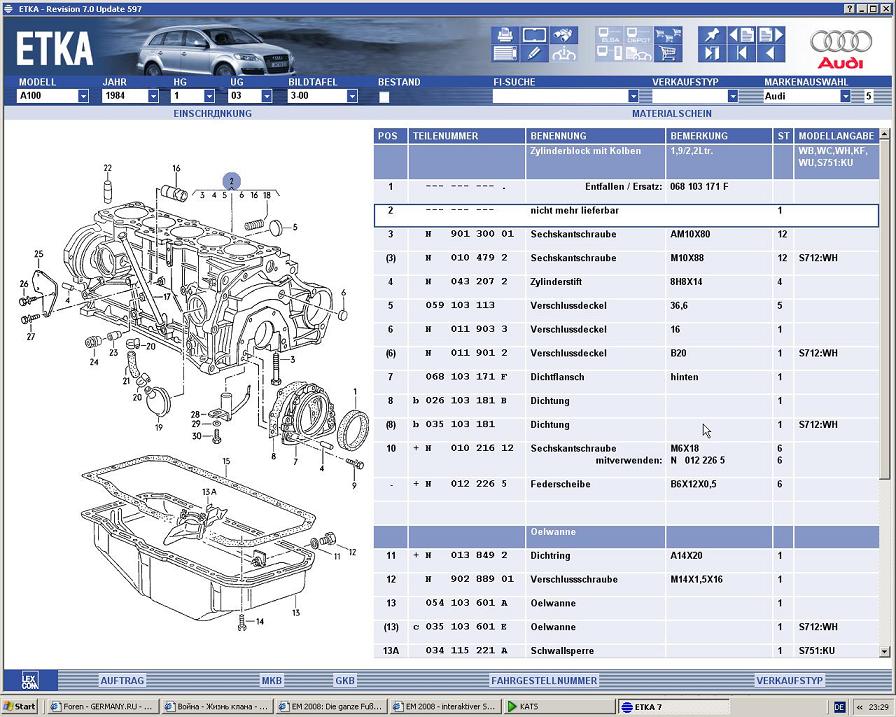The width and height of the screenshot is (896, 717).
Task: Go to previous page illustration icon
Action: point(740,35)
